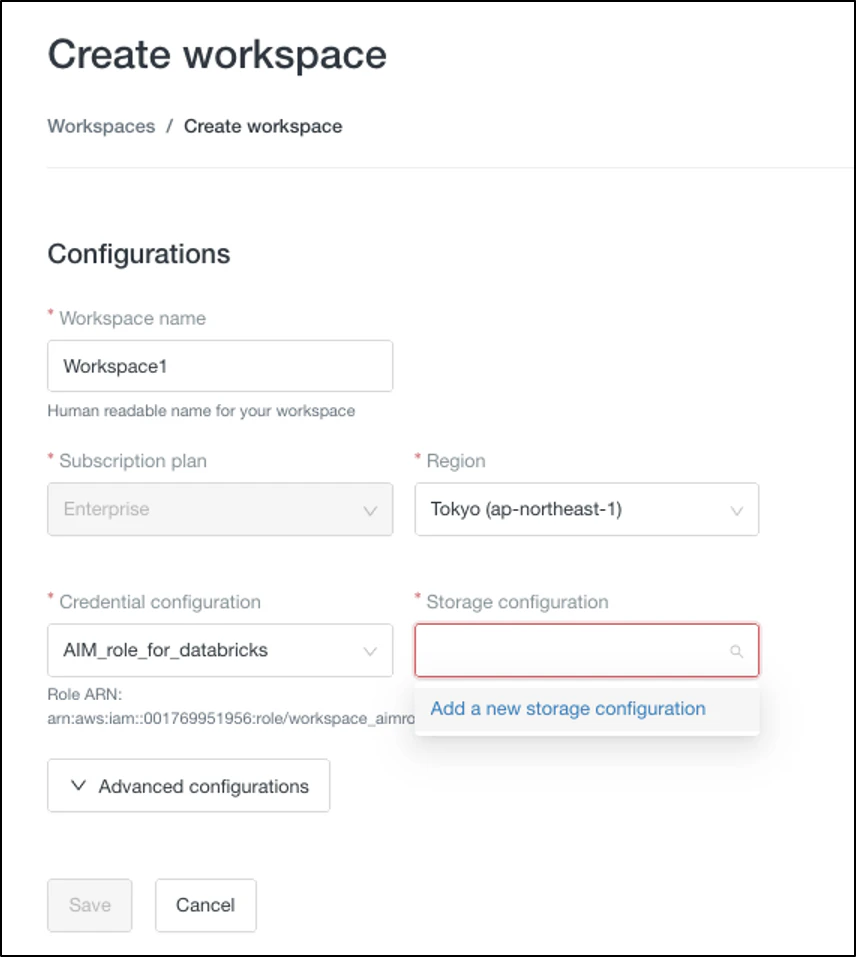Open the Region dropdown showing Tokyo (ap-northeast-1)
Viewport: 856px width, 958px height.
[x=587, y=510]
